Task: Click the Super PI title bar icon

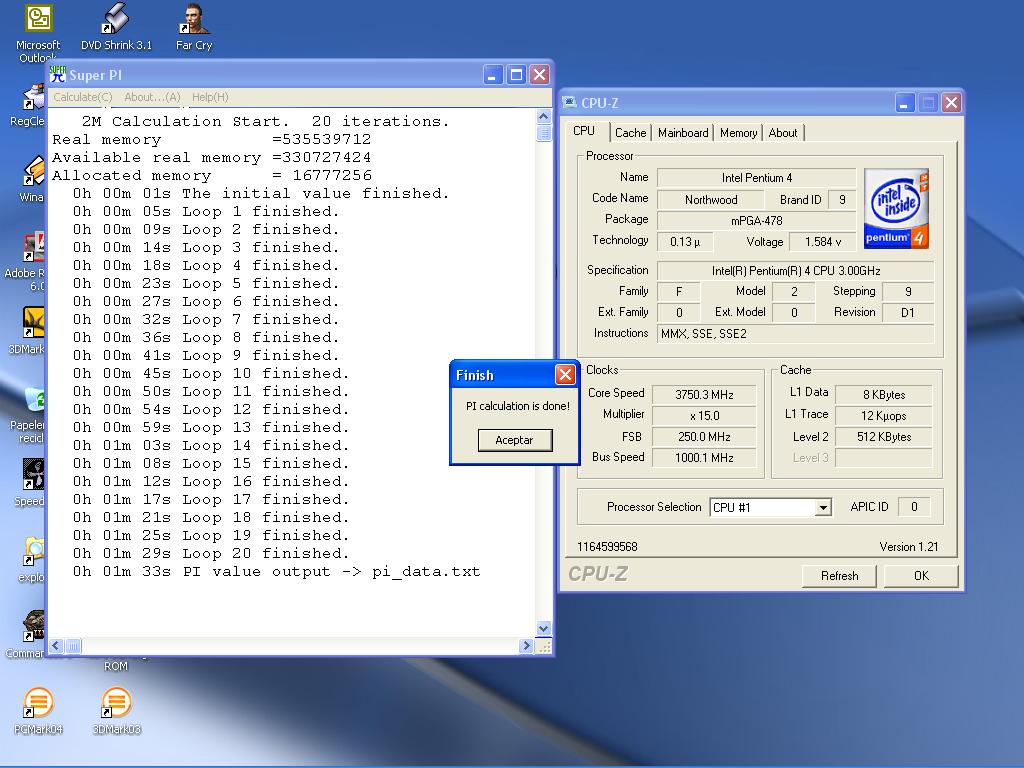Action: pyautogui.click(x=58, y=75)
